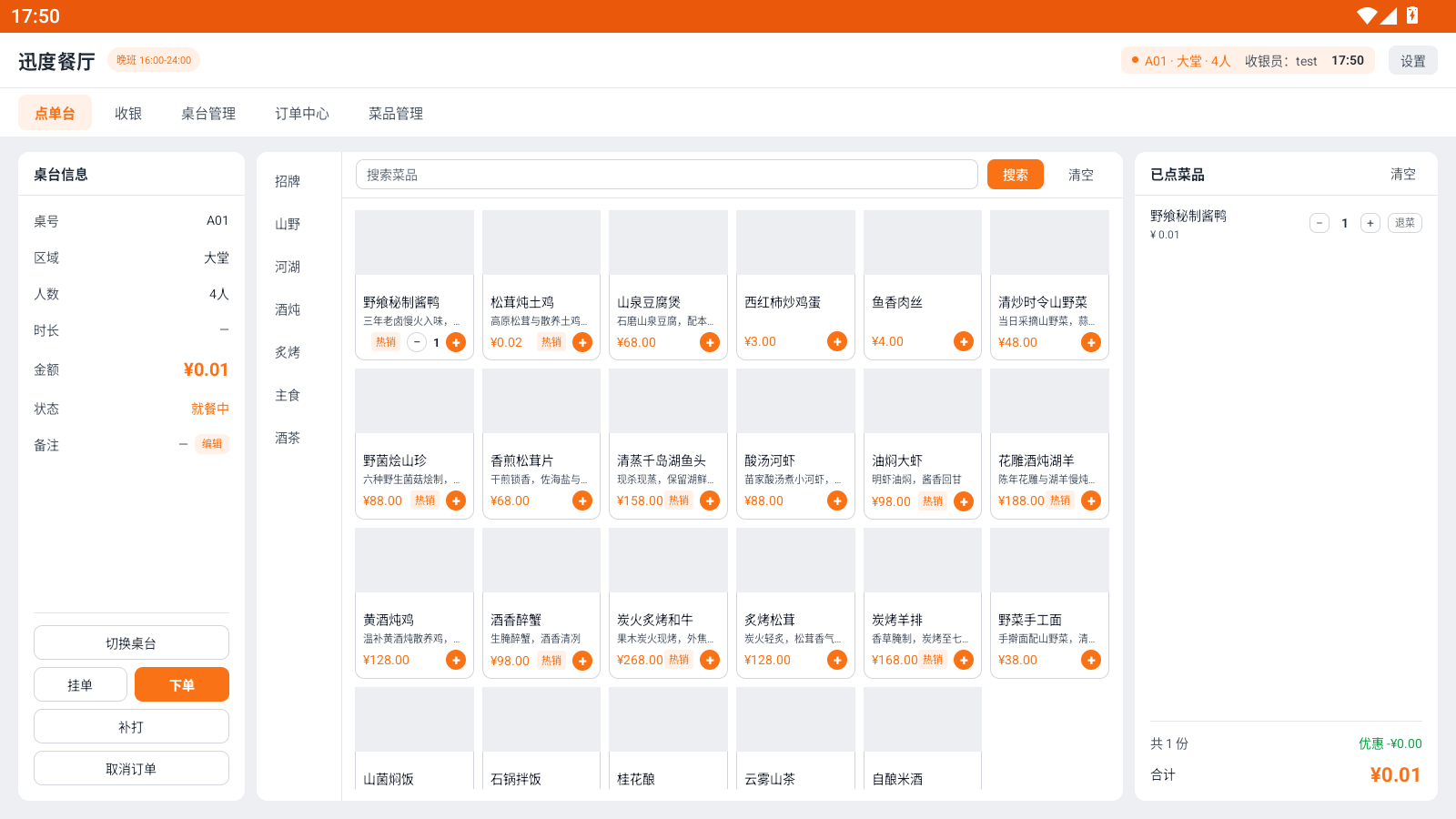Viewport: 1456px width, 819px height.
Task: Reduce quantity in 已点菜品 list
Action: [1319, 223]
